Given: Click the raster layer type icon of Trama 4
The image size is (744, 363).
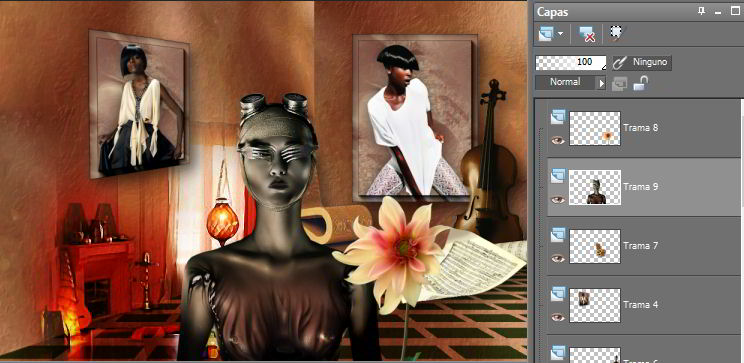Looking at the screenshot, I should click(x=558, y=294).
